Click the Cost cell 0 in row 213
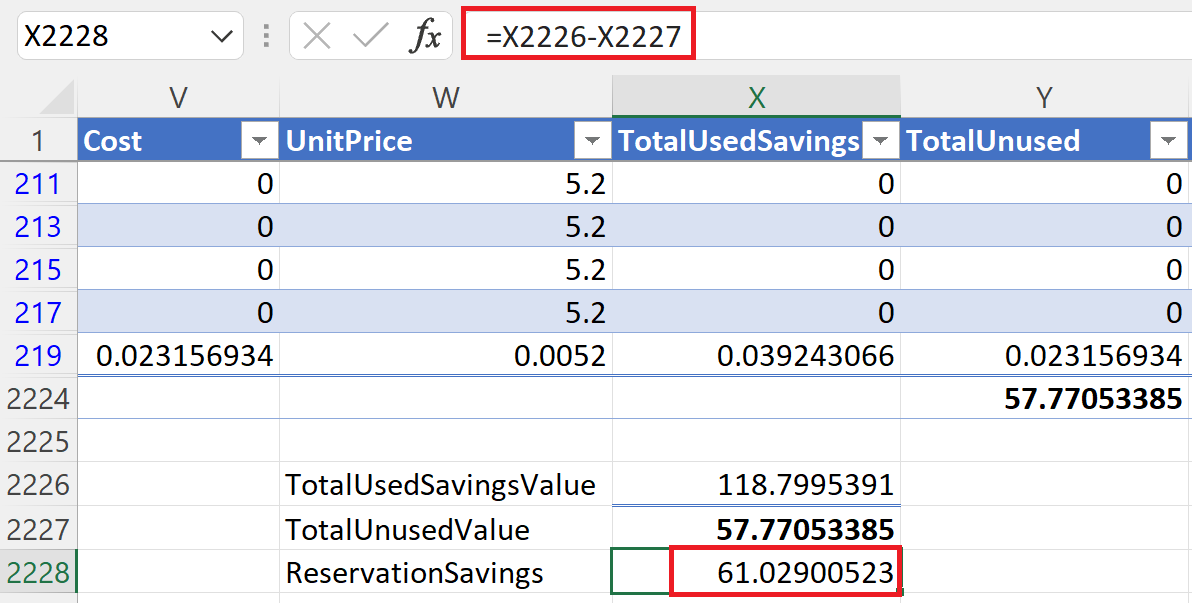The width and height of the screenshot is (1192, 603). tap(179, 227)
